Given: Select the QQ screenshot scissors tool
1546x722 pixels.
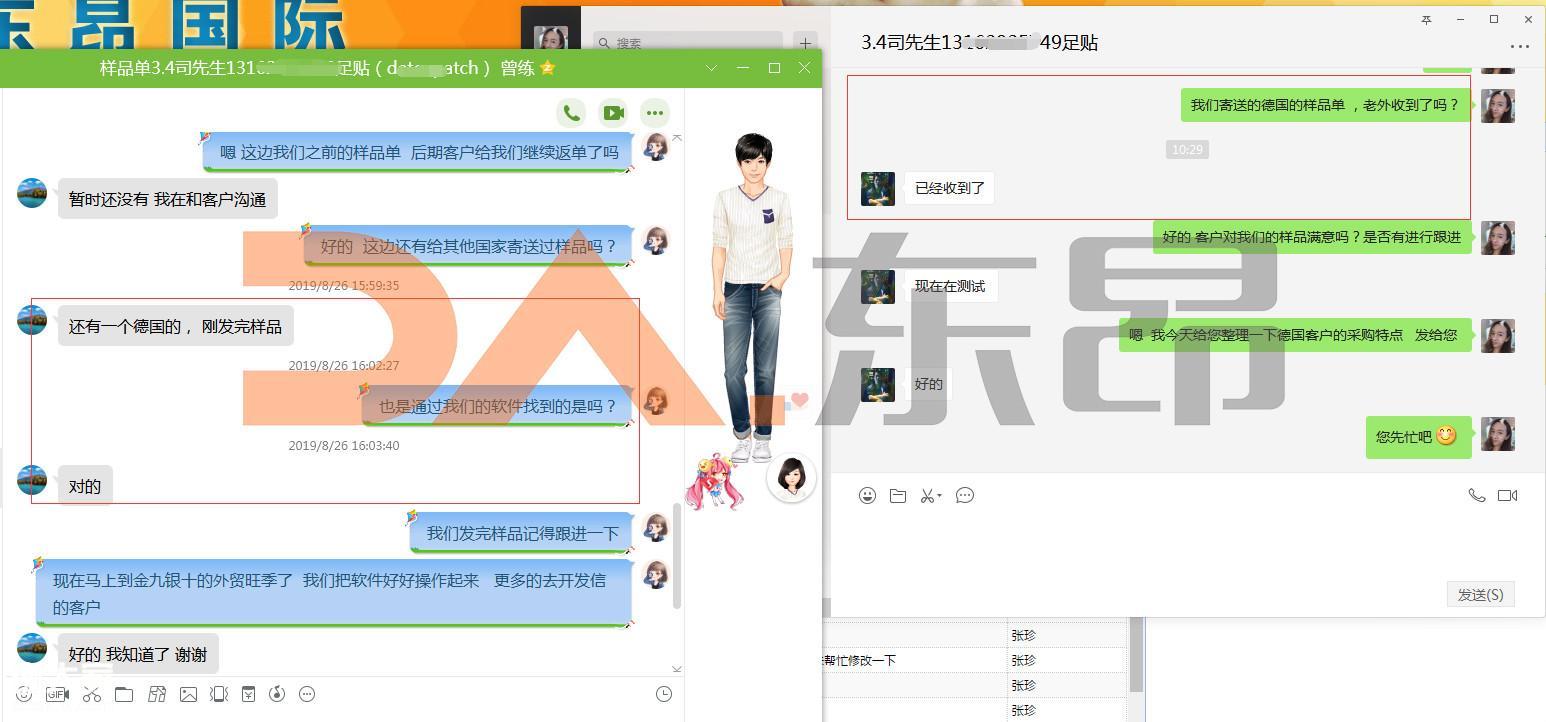Looking at the screenshot, I should pos(91,694).
